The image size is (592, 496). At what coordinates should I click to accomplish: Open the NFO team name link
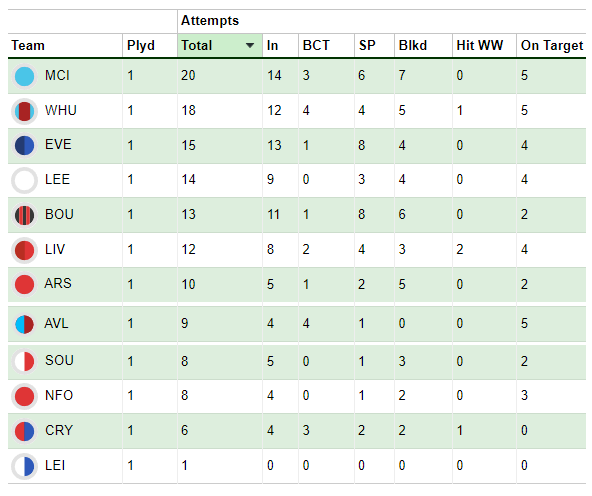(x=59, y=396)
